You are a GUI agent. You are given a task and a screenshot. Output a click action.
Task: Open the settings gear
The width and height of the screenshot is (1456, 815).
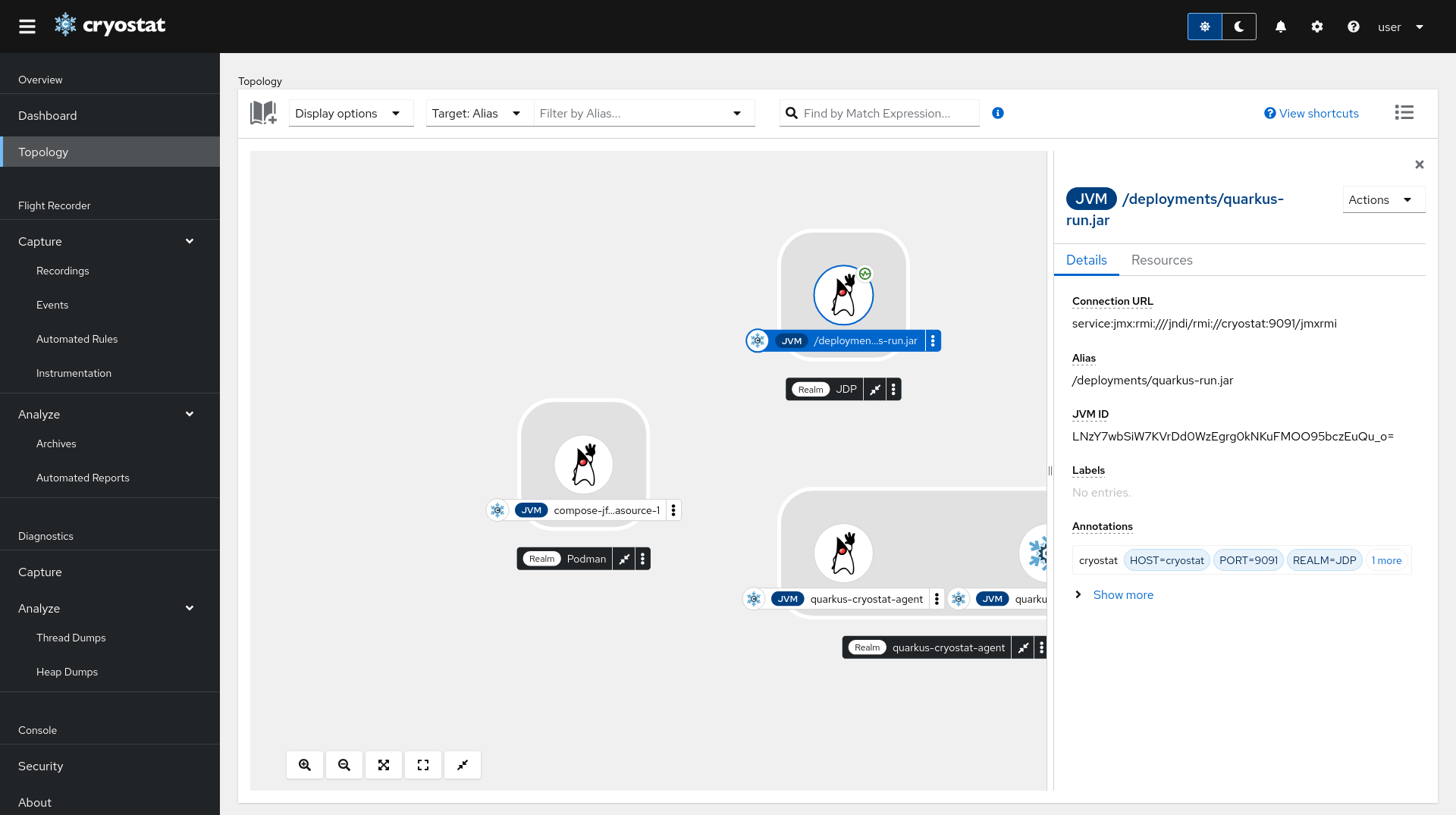pyautogui.click(x=1316, y=27)
